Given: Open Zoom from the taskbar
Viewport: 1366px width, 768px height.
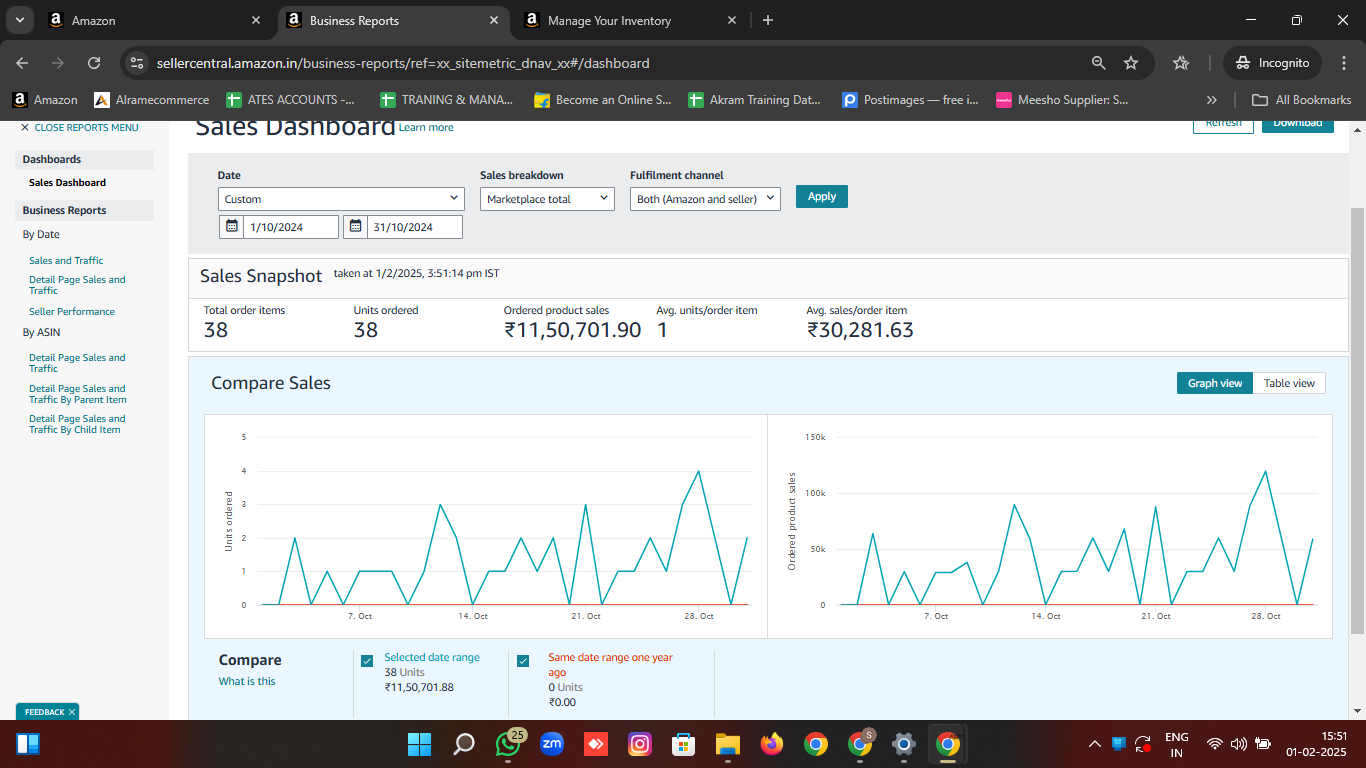Looking at the screenshot, I should [x=552, y=744].
